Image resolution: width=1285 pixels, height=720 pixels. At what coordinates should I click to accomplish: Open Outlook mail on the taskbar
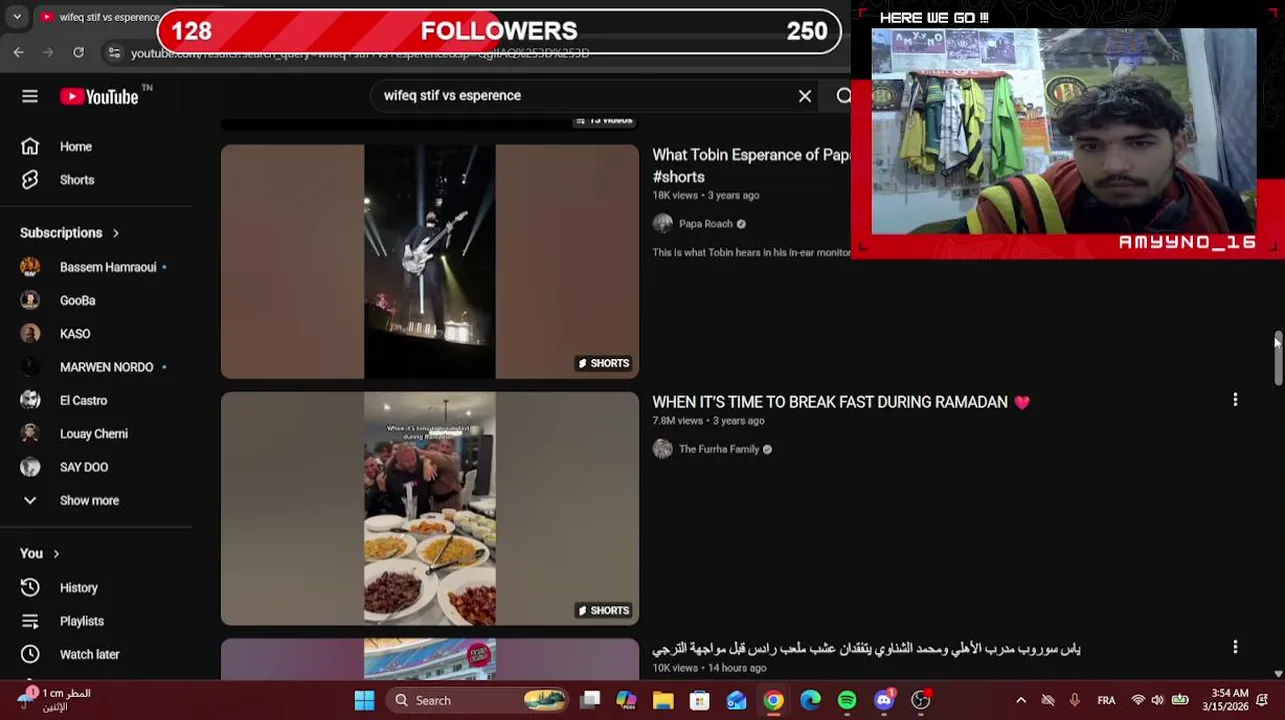point(737,701)
